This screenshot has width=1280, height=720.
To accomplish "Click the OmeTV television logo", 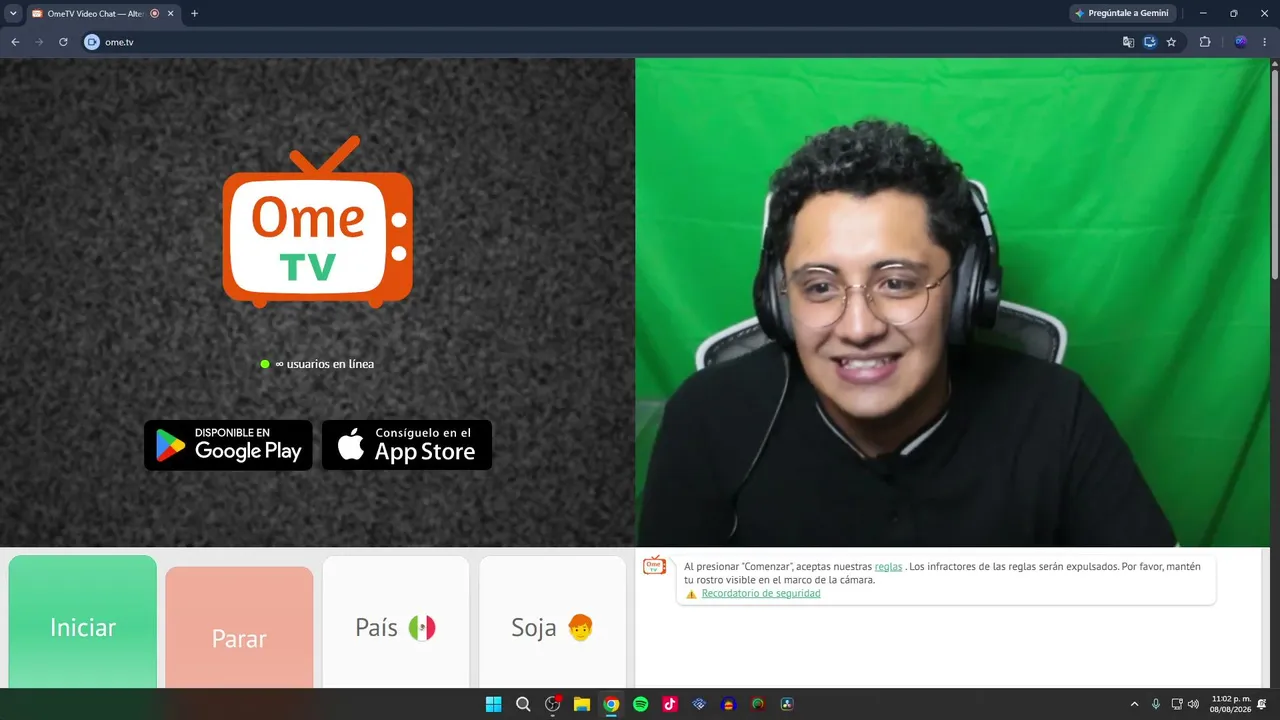I will pyautogui.click(x=317, y=222).
